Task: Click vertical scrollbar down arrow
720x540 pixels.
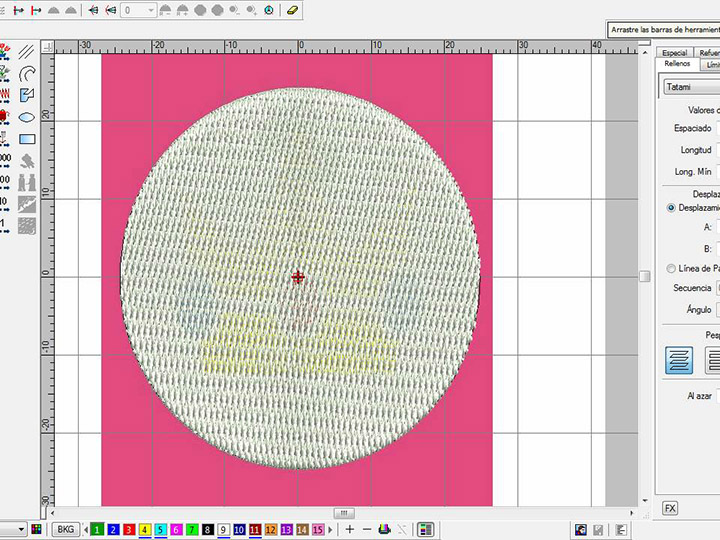Action: click(x=645, y=501)
